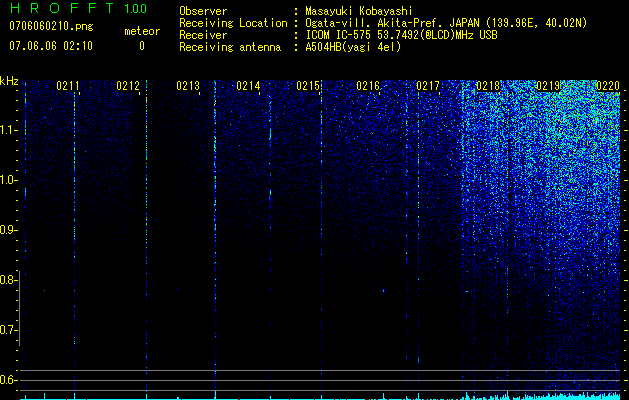Screen dimensions: 629x400
Task: Click the meteor count label
Action: coord(142,31)
